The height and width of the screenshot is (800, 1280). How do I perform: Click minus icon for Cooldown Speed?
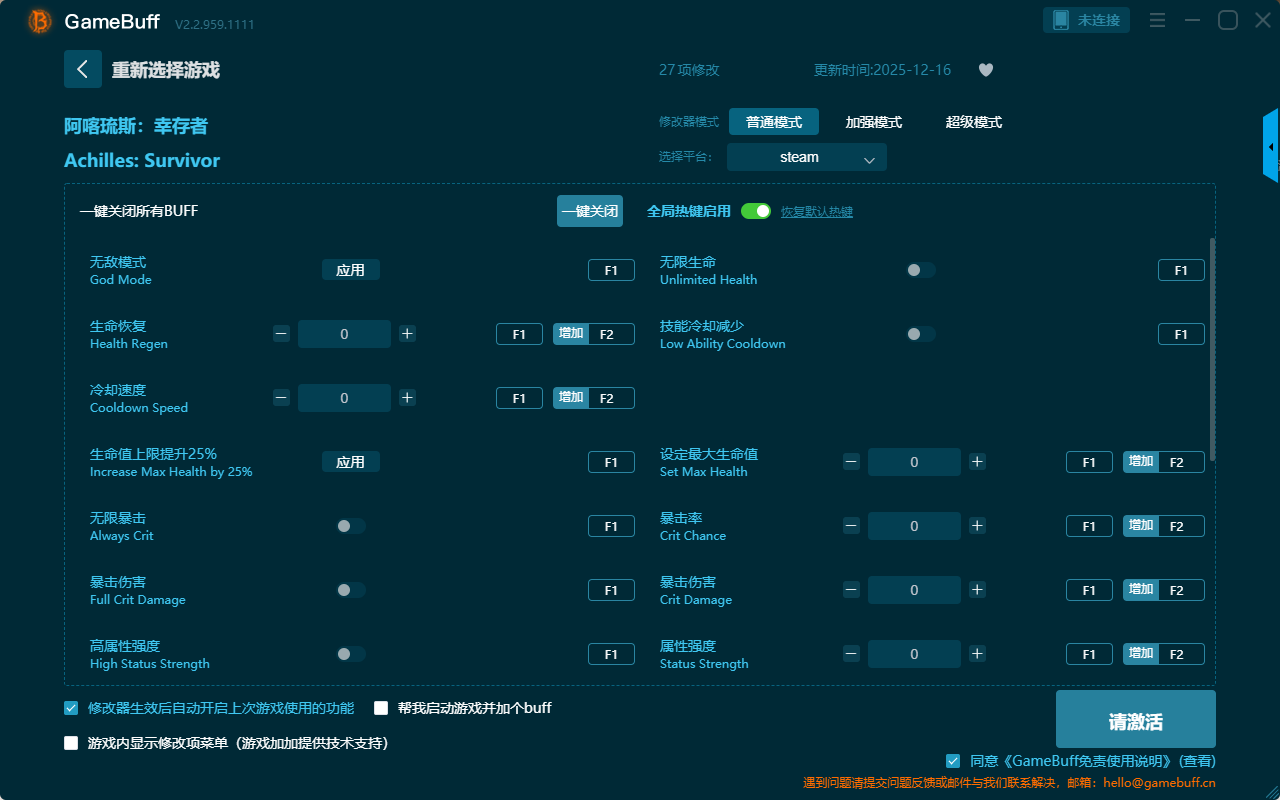282,398
